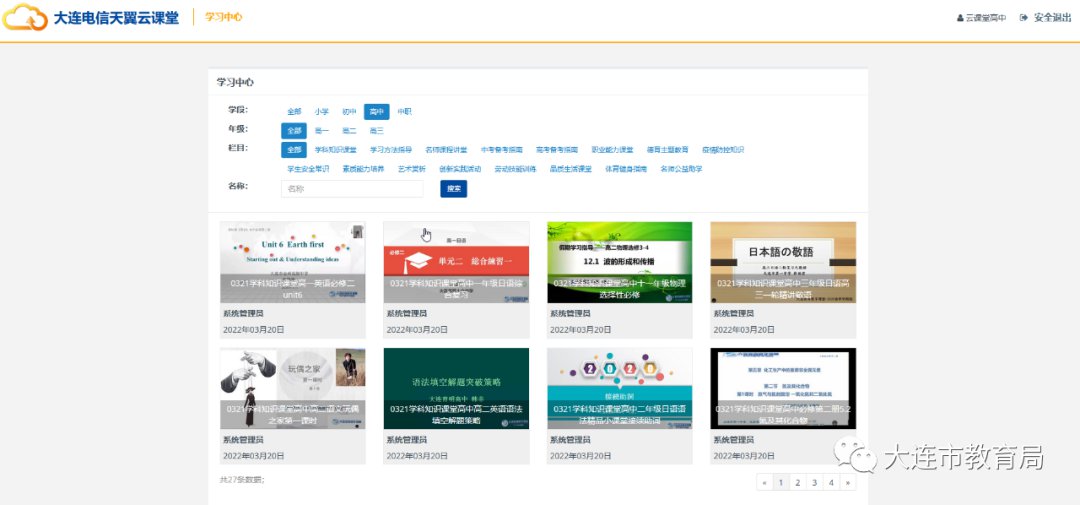Image resolution: width=1080 pixels, height=505 pixels.
Task: Go to previous page with « arrow
Action: (765, 483)
